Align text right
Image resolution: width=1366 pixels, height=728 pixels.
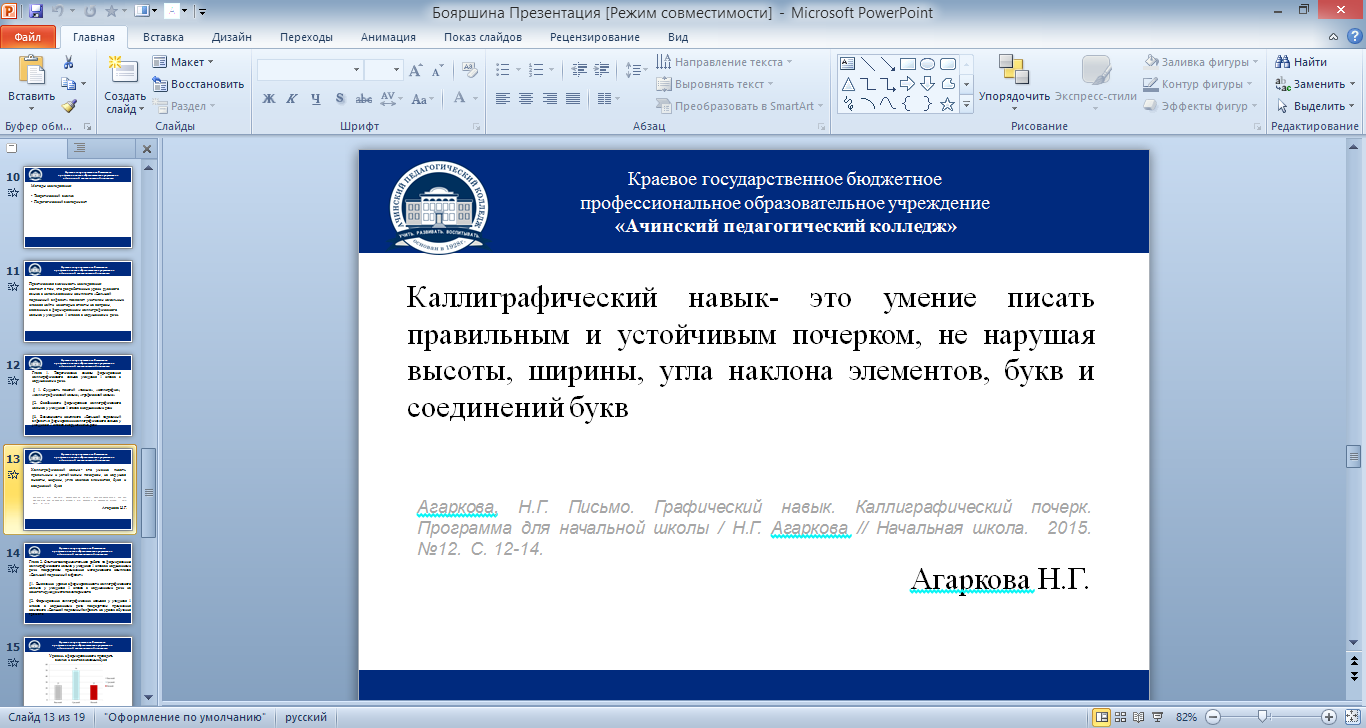(x=550, y=98)
